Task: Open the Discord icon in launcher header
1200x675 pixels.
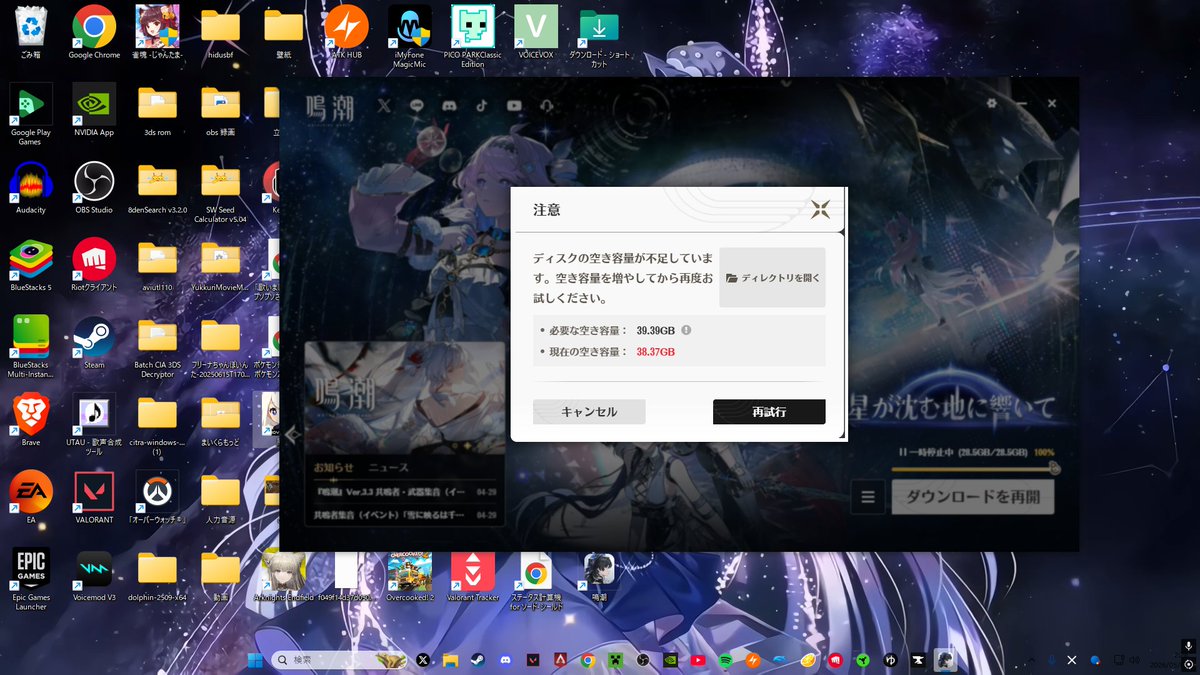Action: 450,105
